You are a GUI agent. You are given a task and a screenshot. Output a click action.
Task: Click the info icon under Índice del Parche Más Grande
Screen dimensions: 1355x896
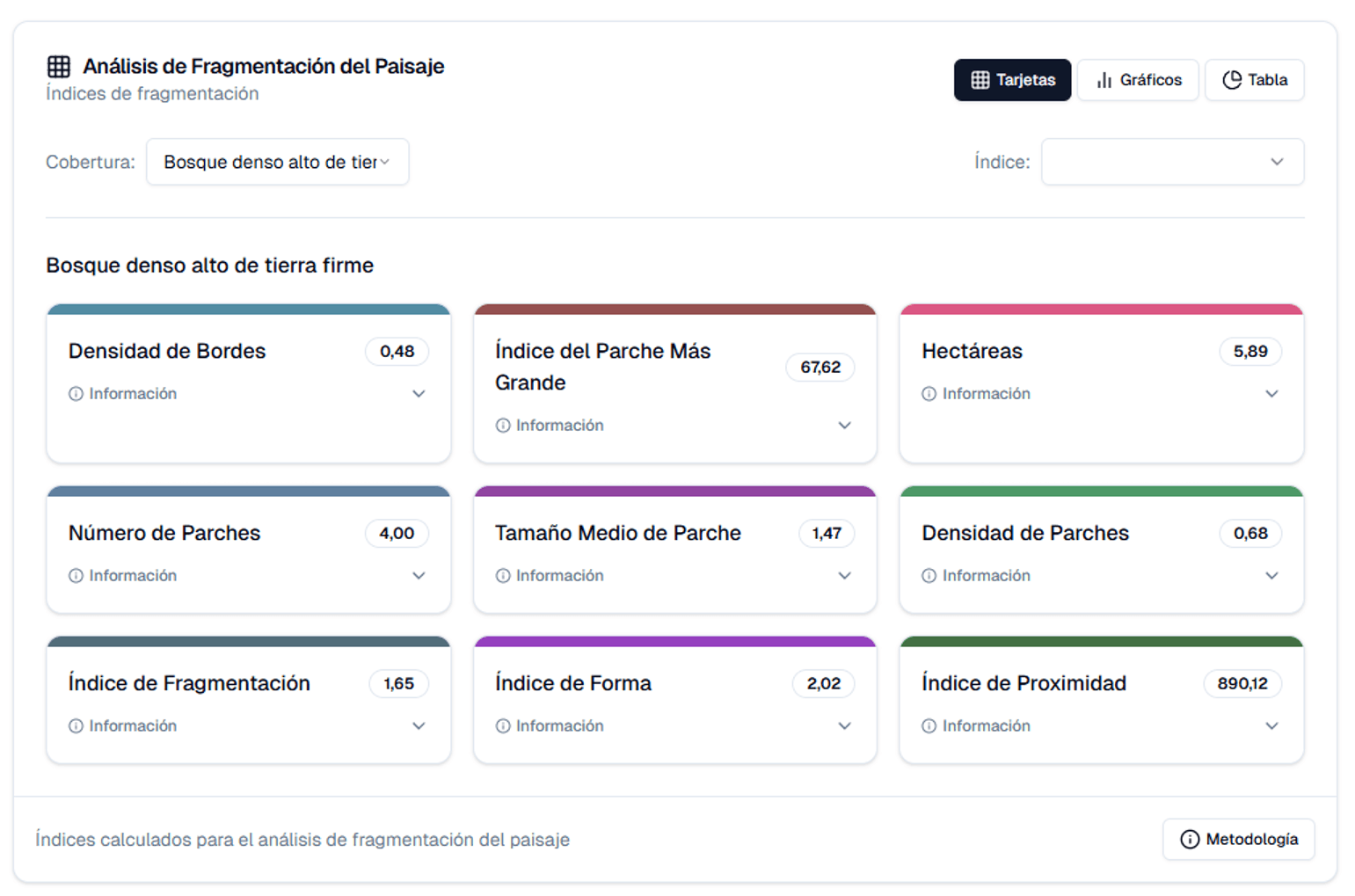503,426
